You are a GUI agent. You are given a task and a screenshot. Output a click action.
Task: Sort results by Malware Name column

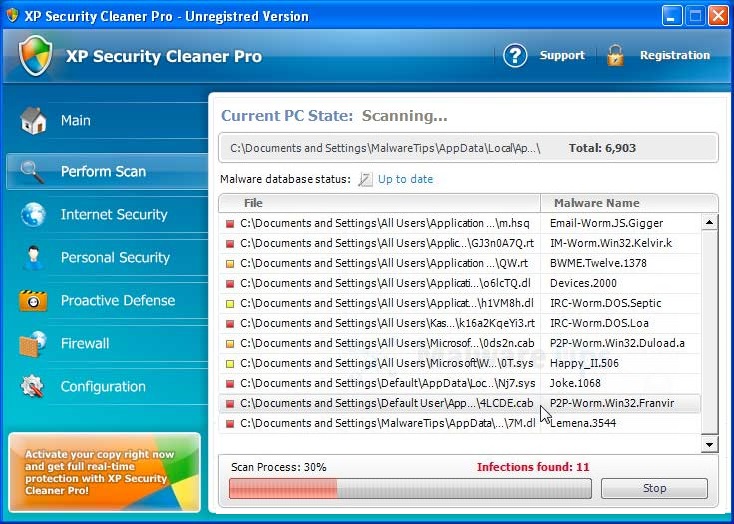click(596, 203)
